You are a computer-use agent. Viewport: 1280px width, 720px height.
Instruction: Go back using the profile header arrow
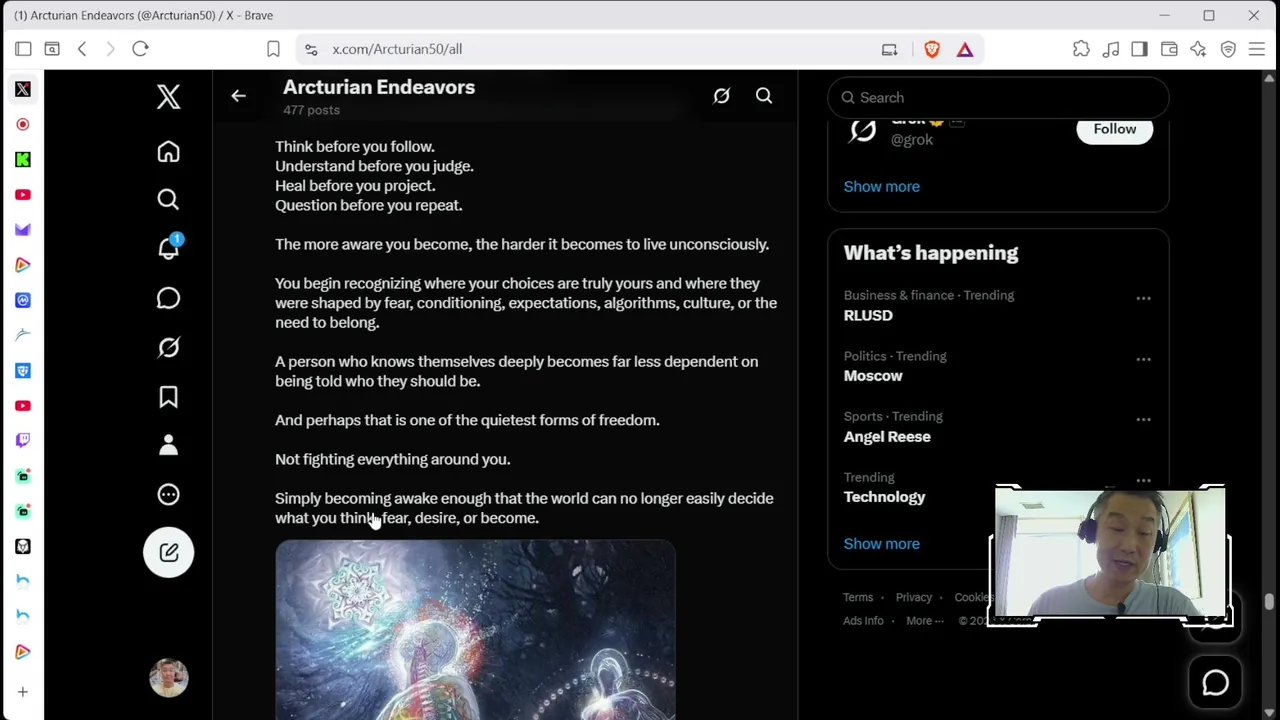pyautogui.click(x=238, y=96)
